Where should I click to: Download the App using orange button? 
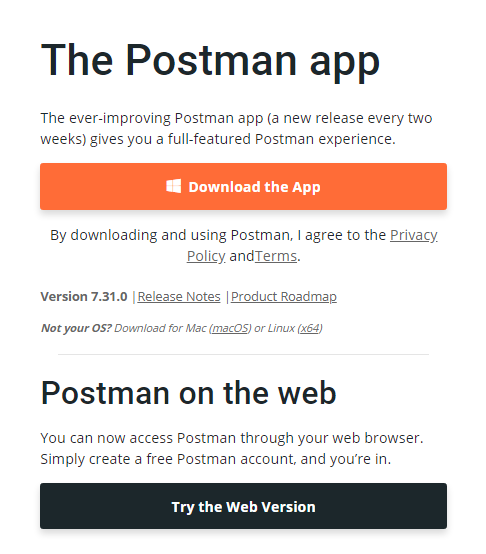(243, 187)
